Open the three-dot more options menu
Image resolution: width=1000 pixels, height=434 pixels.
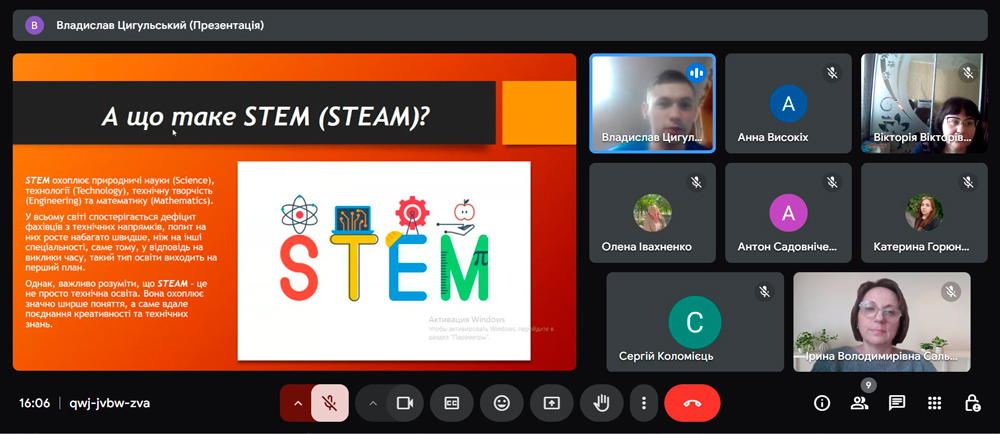(644, 403)
